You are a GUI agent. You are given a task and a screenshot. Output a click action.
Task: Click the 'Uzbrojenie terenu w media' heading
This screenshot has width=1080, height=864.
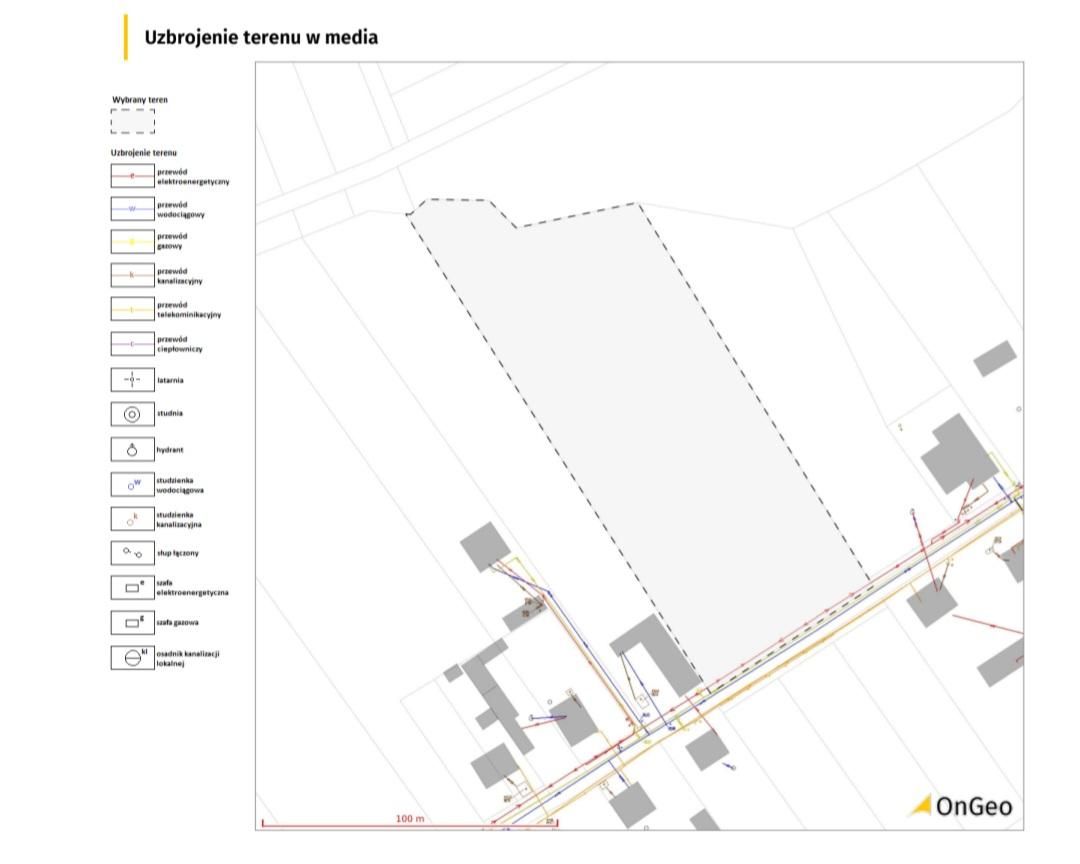tap(261, 37)
